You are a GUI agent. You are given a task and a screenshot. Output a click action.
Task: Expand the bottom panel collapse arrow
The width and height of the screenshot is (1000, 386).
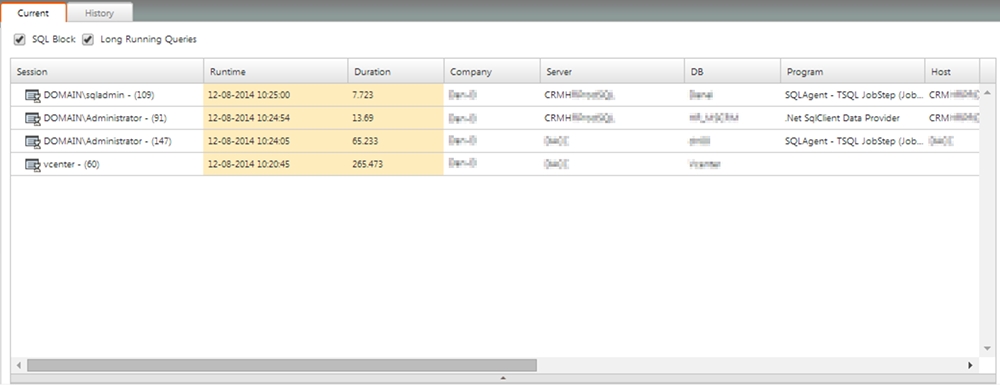[x=503, y=378]
